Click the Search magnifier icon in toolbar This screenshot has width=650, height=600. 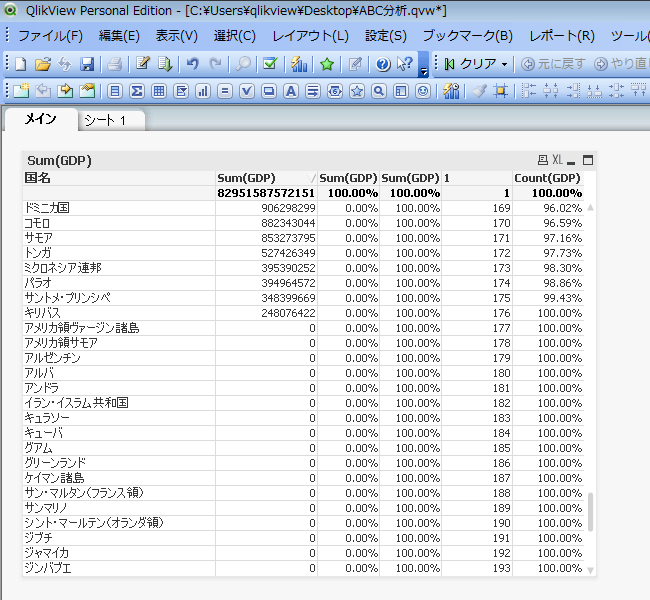point(243,64)
